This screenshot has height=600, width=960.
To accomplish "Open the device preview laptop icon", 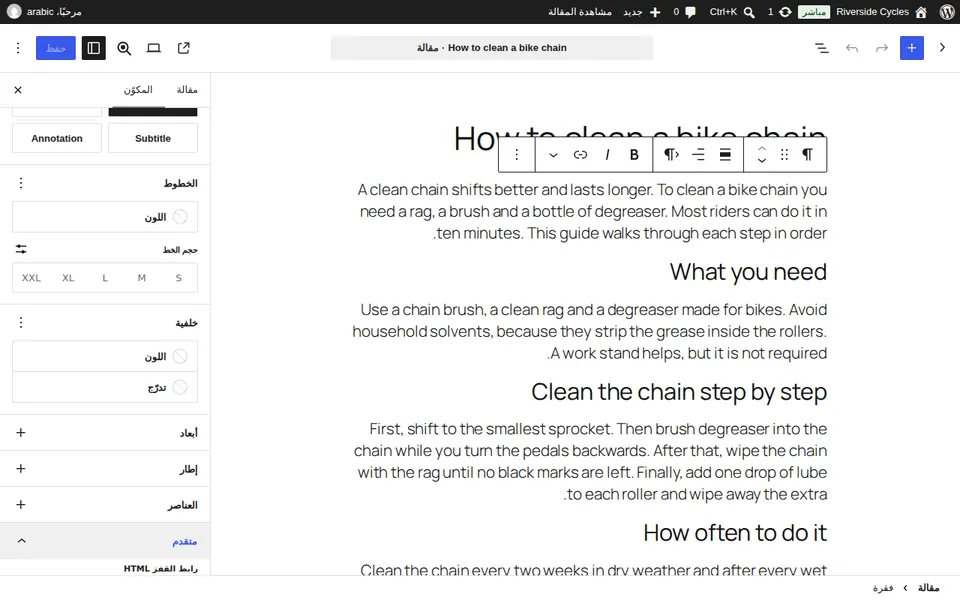I will pos(154,48).
